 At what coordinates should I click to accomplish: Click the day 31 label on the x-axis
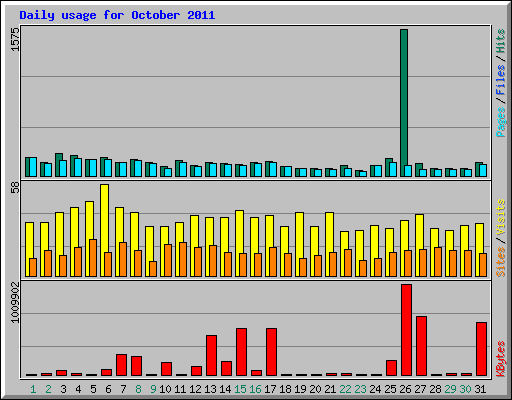pos(480,389)
